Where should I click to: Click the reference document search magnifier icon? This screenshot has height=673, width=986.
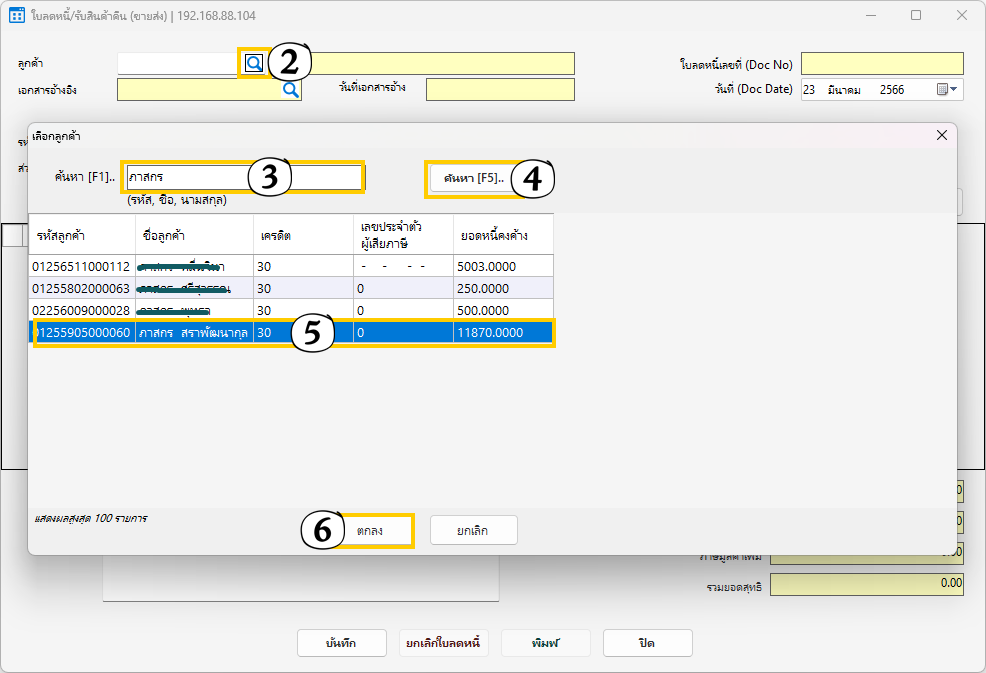[290, 89]
